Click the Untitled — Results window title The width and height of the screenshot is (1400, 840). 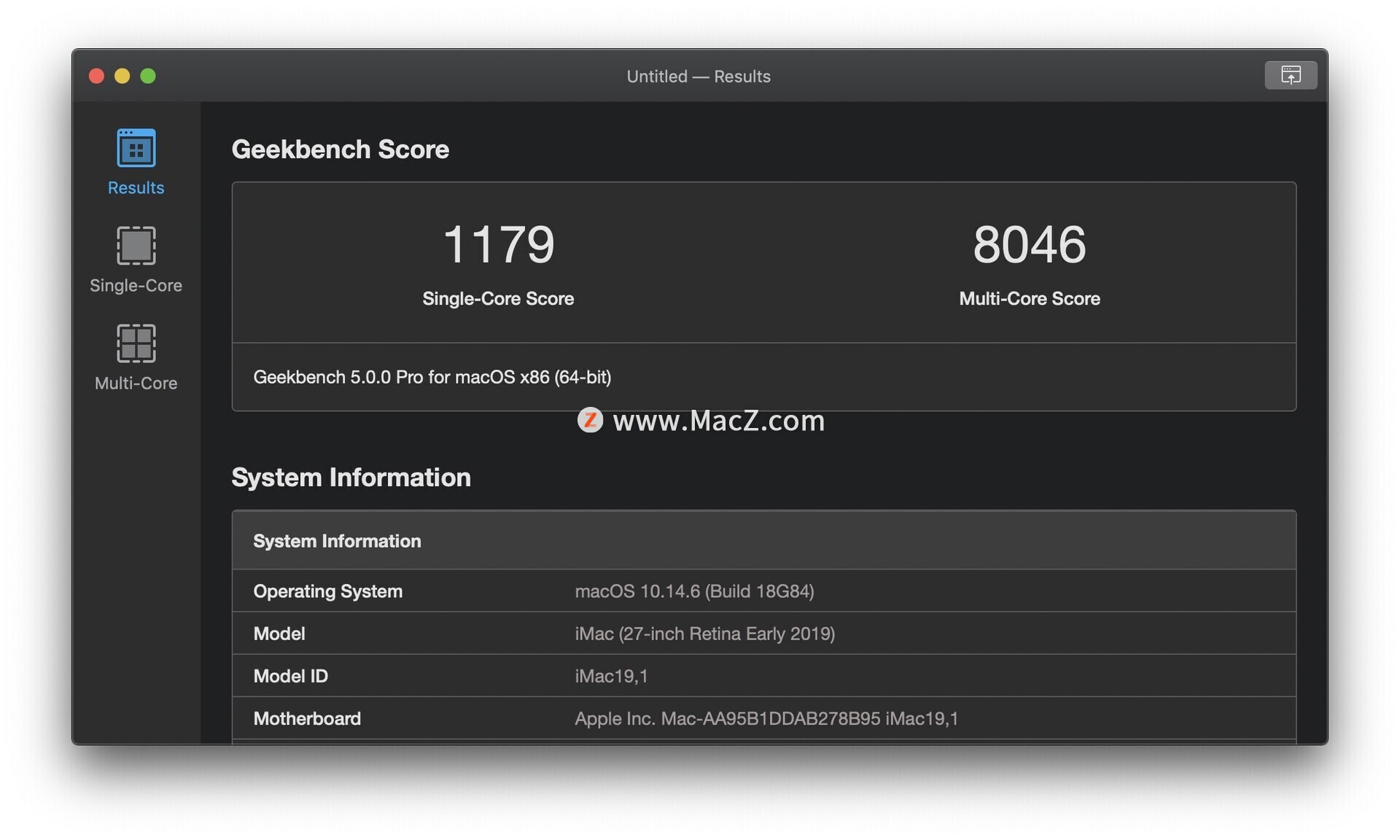click(x=699, y=76)
